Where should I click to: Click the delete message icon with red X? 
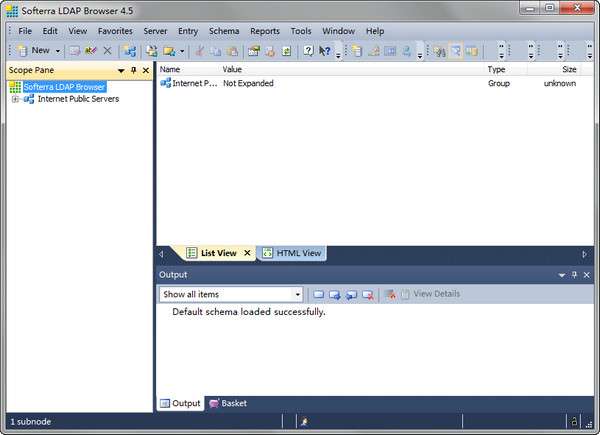tap(368, 294)
